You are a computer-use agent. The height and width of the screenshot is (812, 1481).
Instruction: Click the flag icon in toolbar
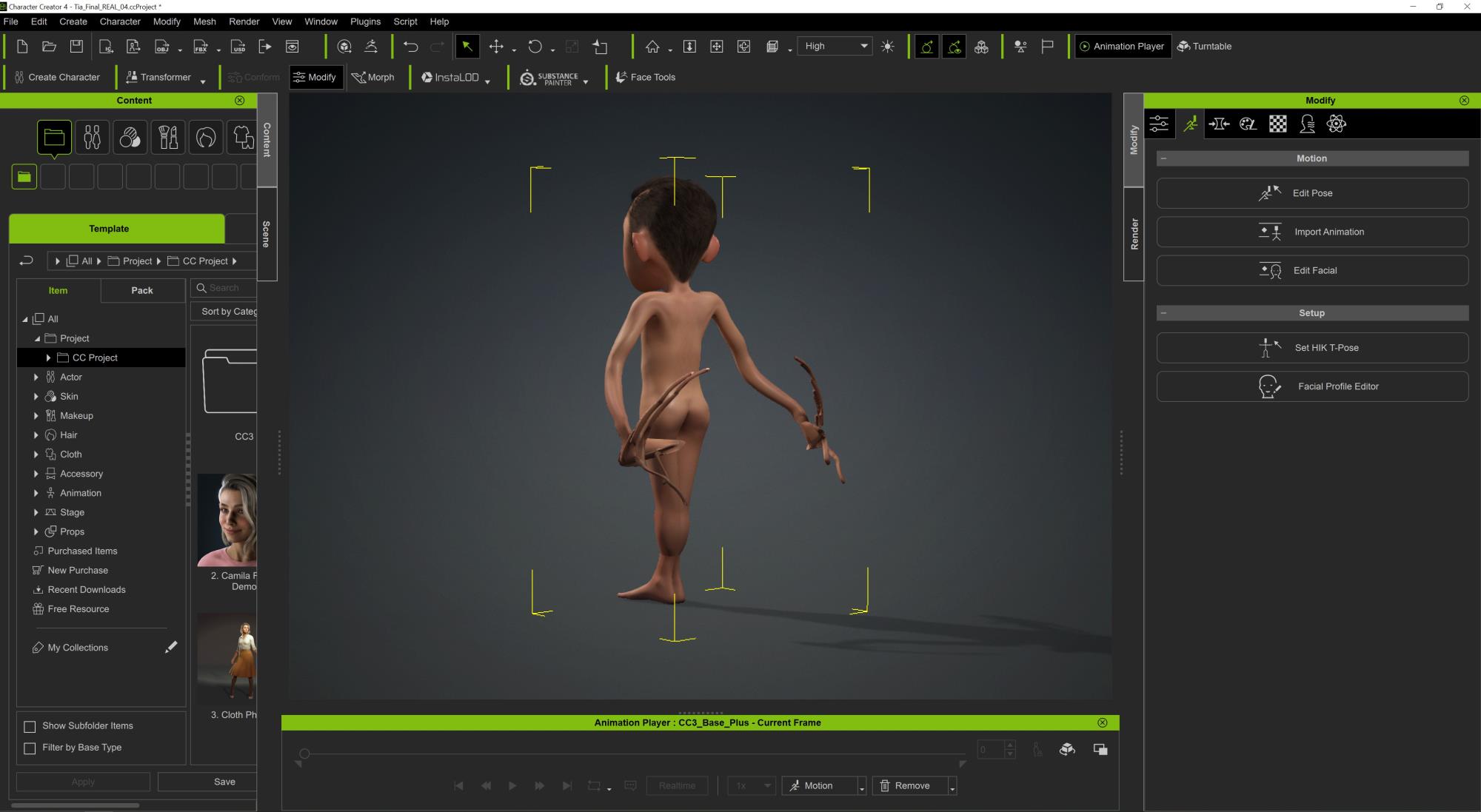1047,47
